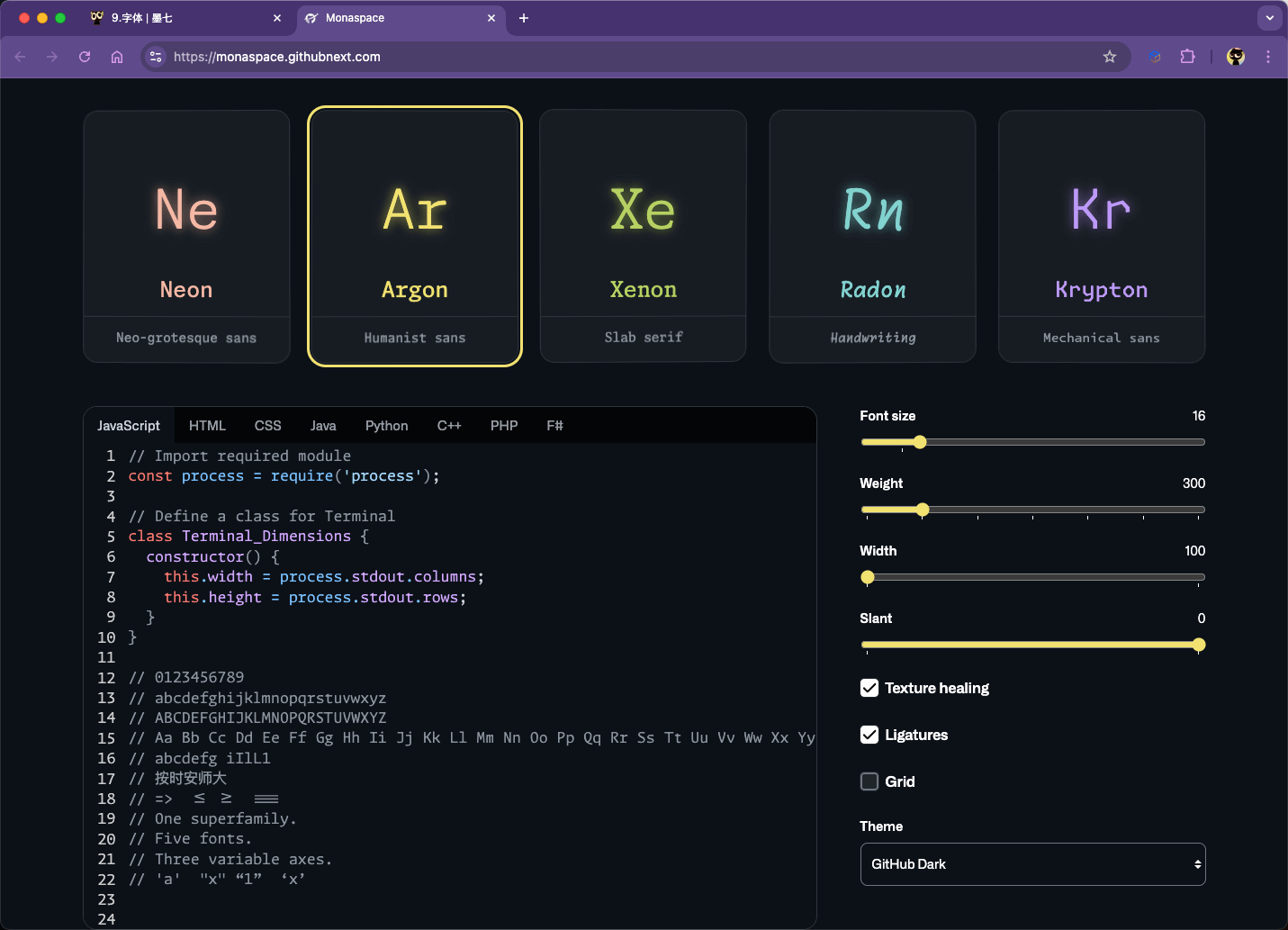Enable the Grid checkbox

(x=869, y=781)
